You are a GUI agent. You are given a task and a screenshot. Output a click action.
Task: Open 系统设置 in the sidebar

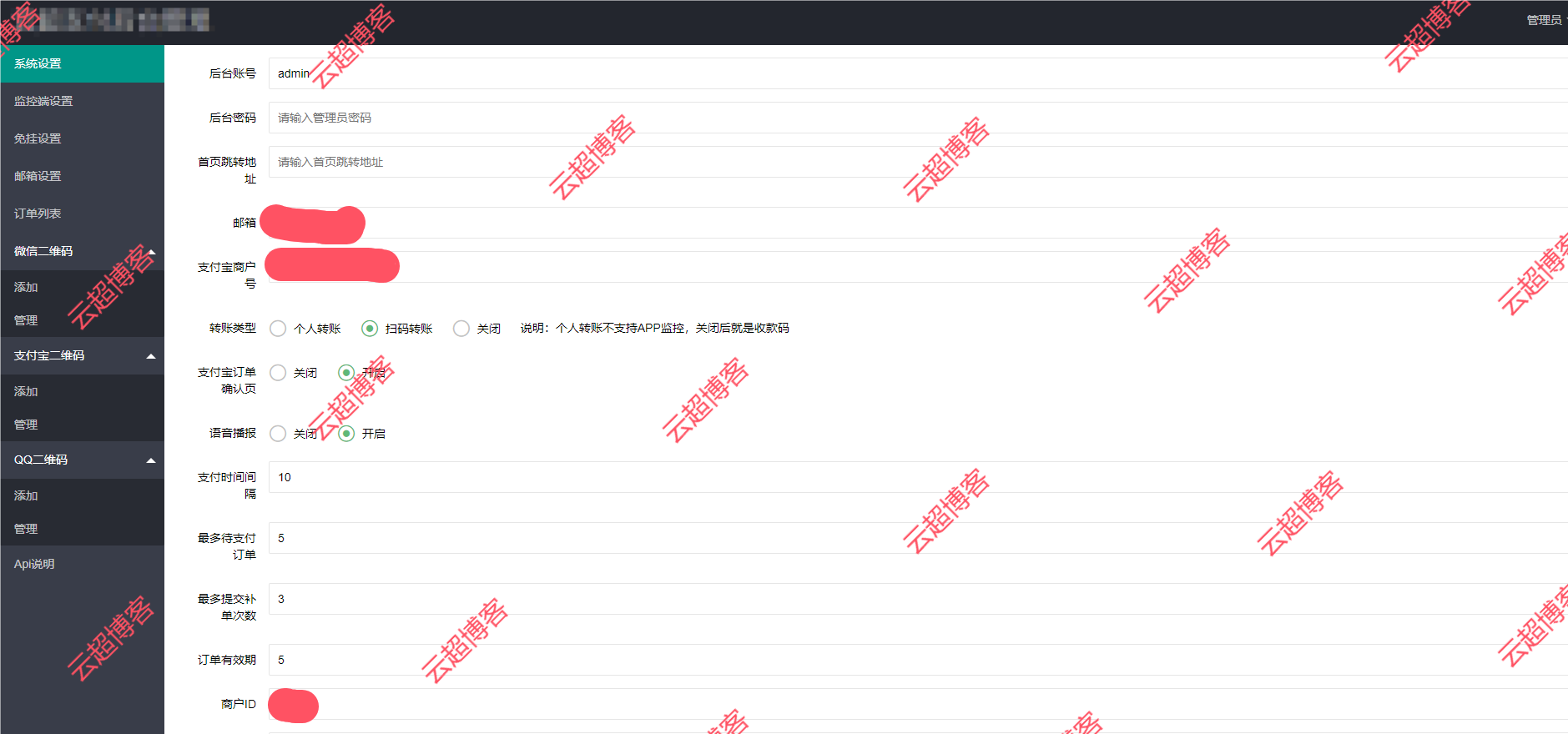pos(82,63)
